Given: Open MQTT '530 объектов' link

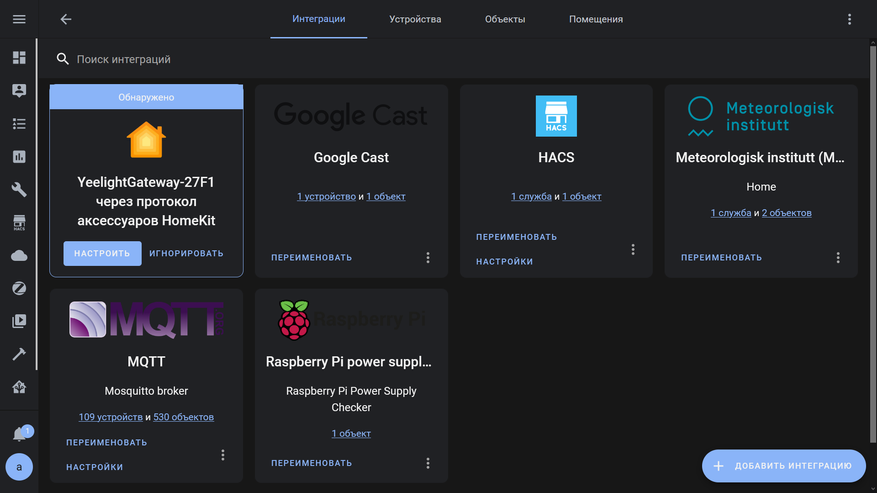Looking at the screenshot, I should pyautogui.click(x=183, y=417).
